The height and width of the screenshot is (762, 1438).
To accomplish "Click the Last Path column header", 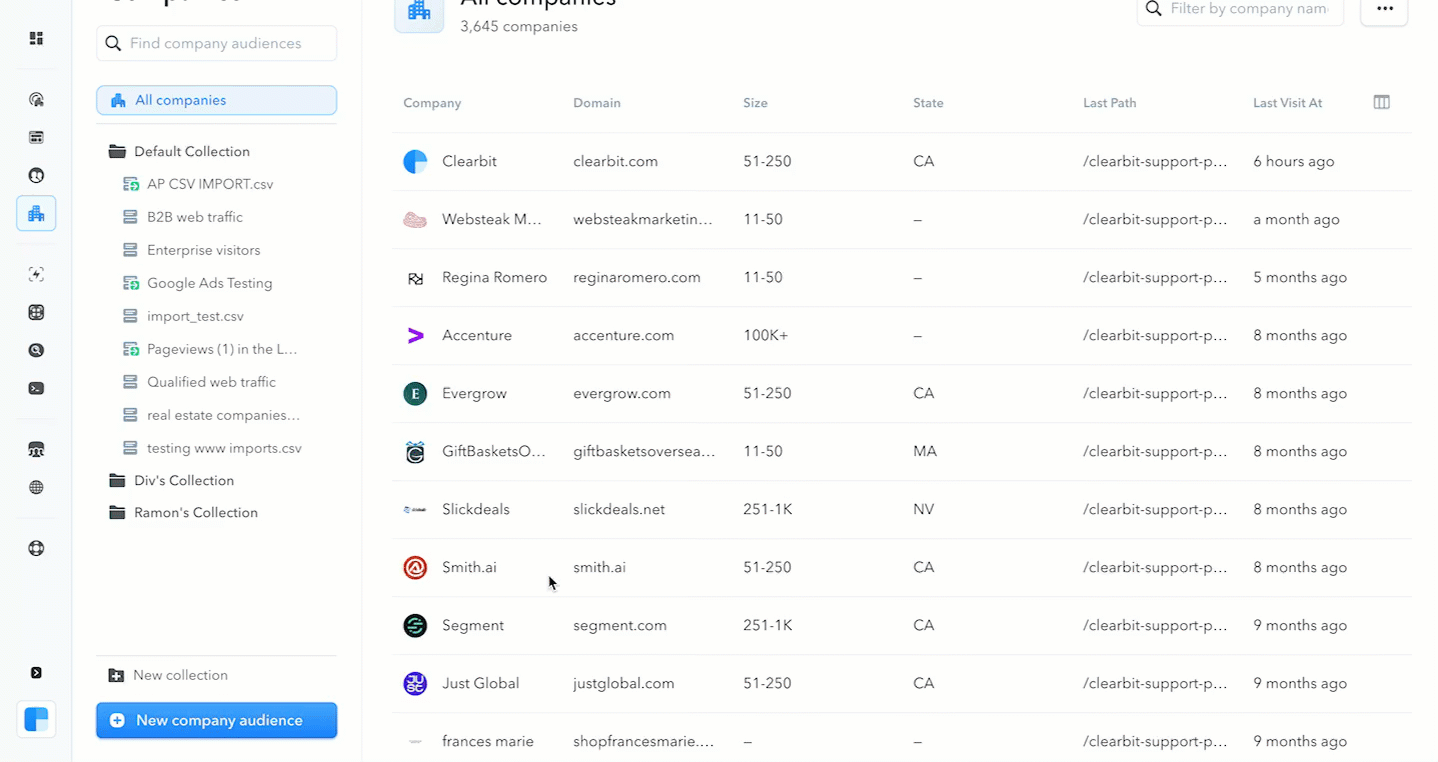I will [x=1109, y=103].
